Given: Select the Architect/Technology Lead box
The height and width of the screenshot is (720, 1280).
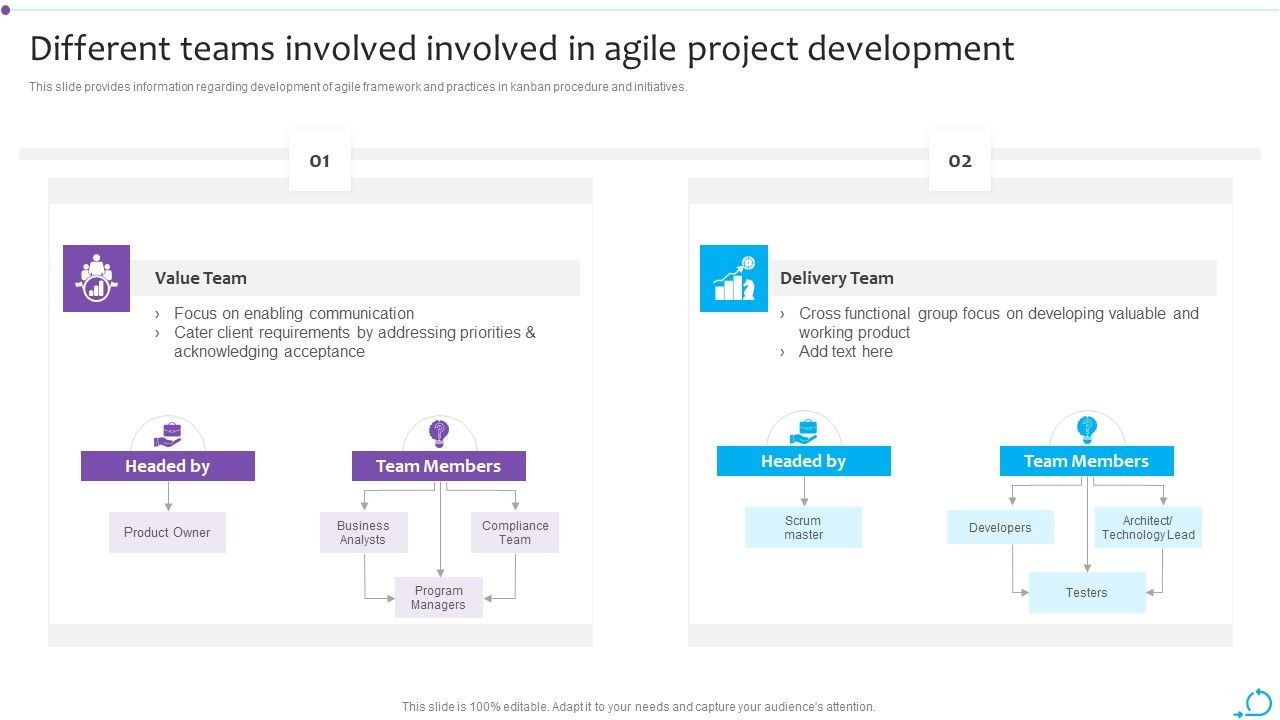Looking at the screenshot, I should [x=1149, y=527].
